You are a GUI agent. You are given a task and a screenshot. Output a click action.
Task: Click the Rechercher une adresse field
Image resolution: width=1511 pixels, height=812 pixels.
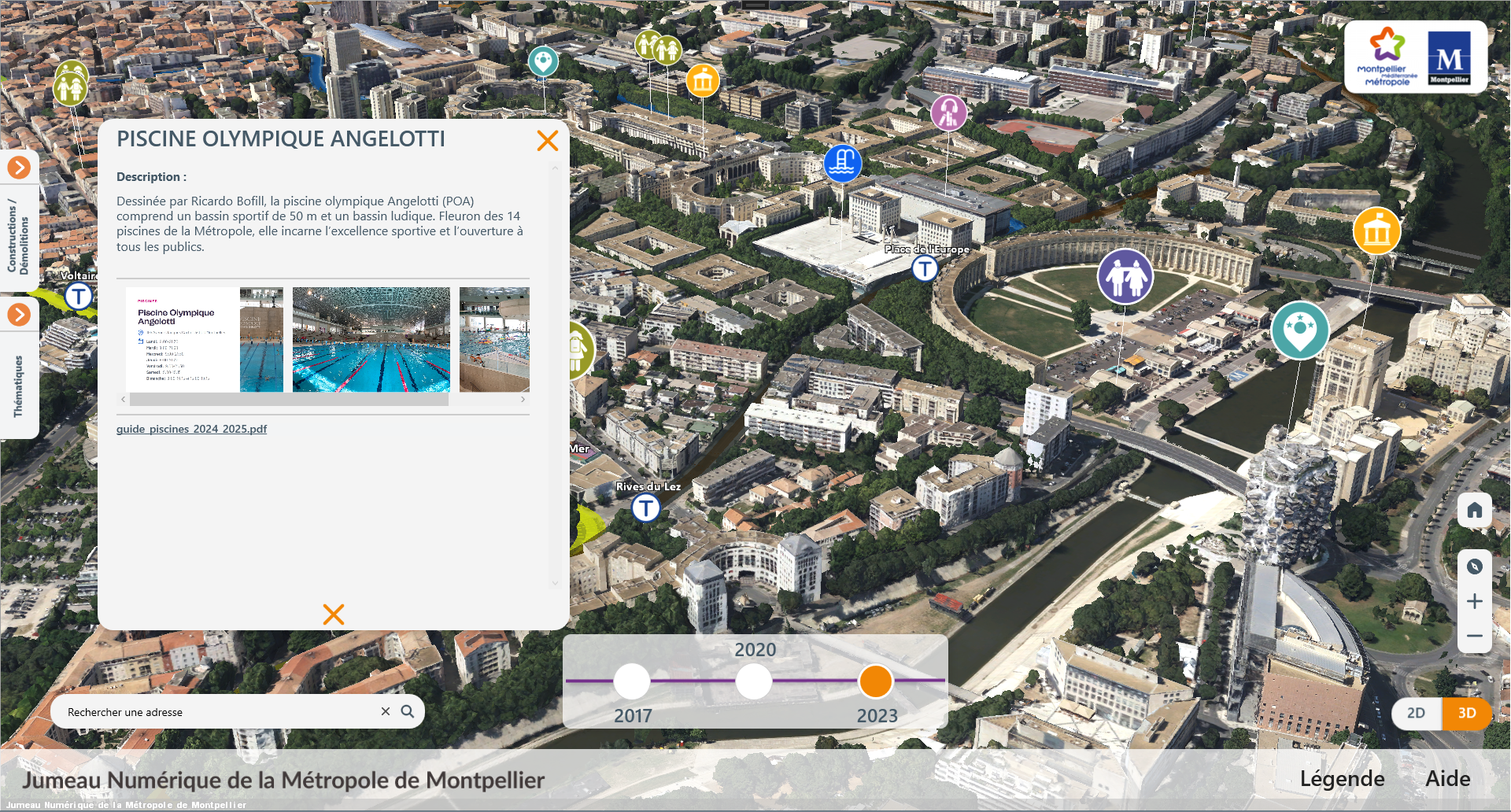point(220,712)
